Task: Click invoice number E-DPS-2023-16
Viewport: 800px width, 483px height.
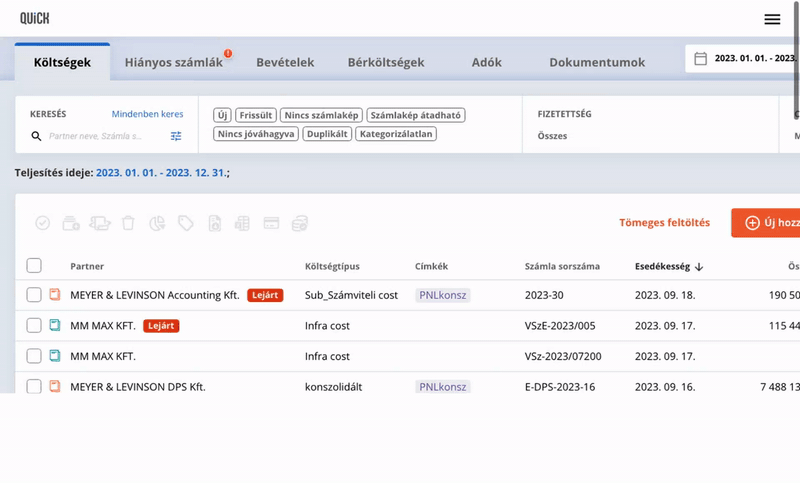Action: coord(560,387)
